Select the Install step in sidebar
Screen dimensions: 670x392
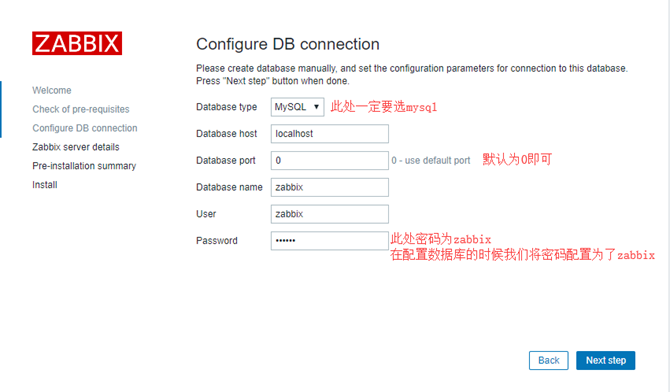(45, 185)
